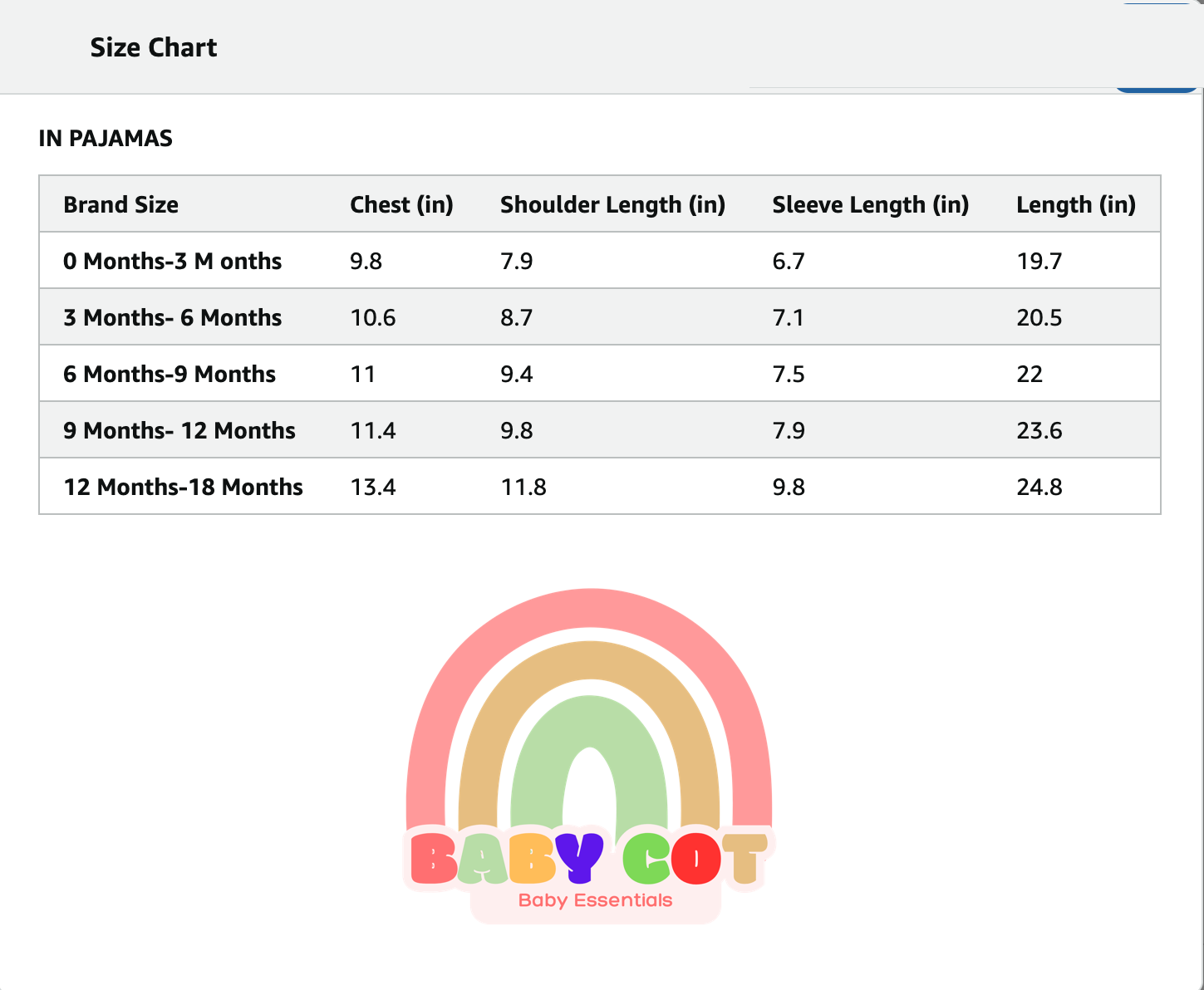Viewport: 1204px width, 990px height.
Task: Click the 9 Months- 12 Months row label
Action: [x=179, y=430]
